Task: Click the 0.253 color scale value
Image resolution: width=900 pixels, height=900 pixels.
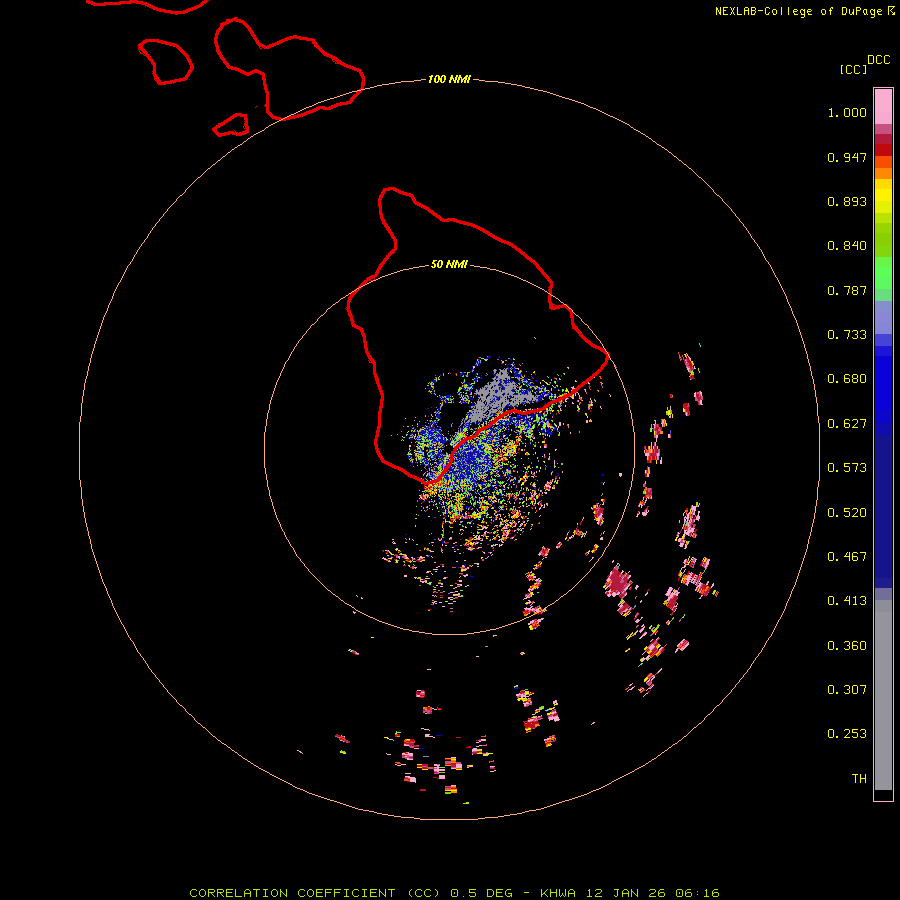Action: (847, 734)
